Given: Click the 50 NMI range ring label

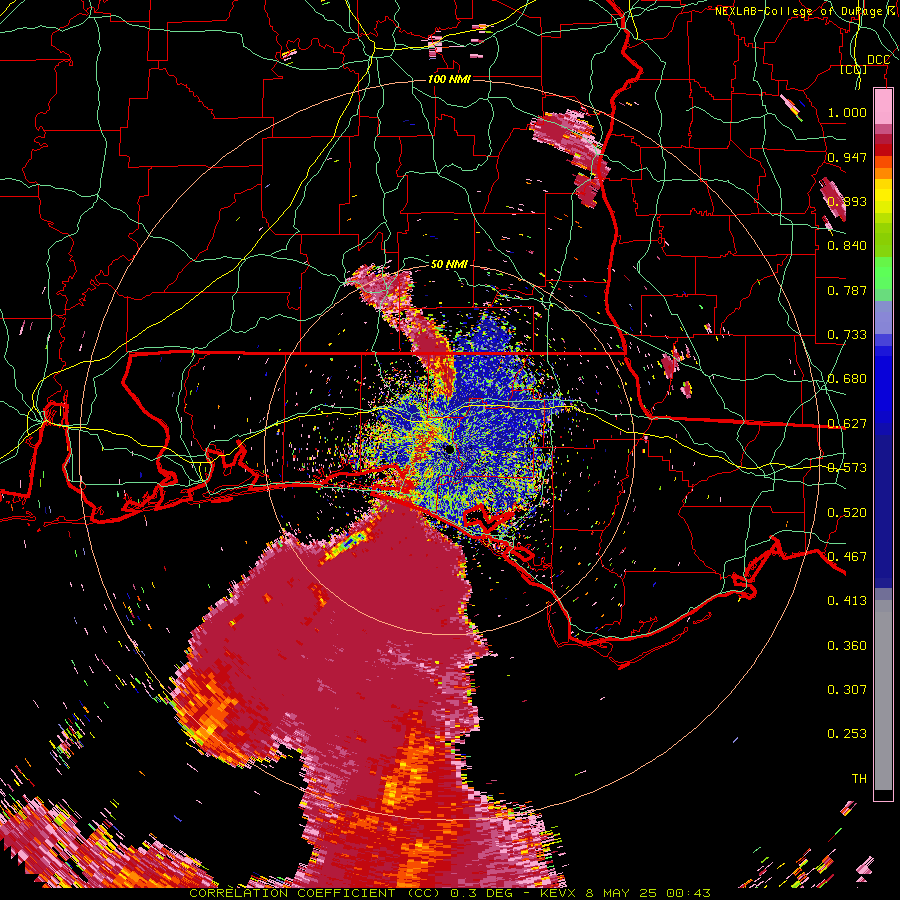Looking at the screenshot, I should (449, 264).
